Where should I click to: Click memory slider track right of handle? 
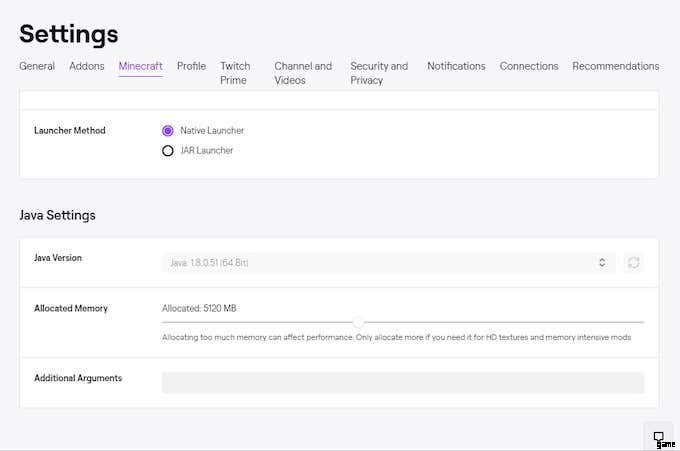coord(500,322)
